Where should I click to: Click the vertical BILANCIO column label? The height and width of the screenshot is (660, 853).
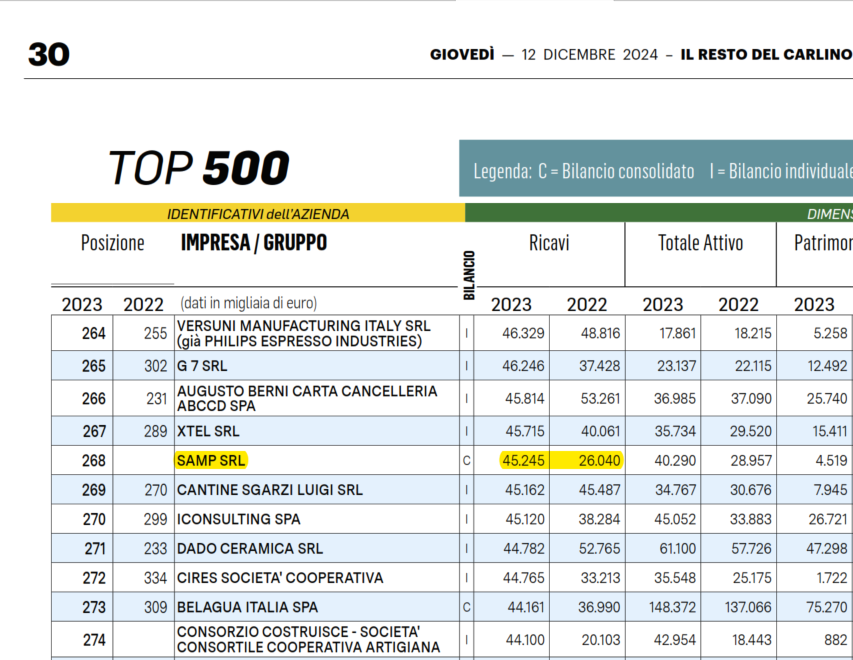click(x=469, y=275)
